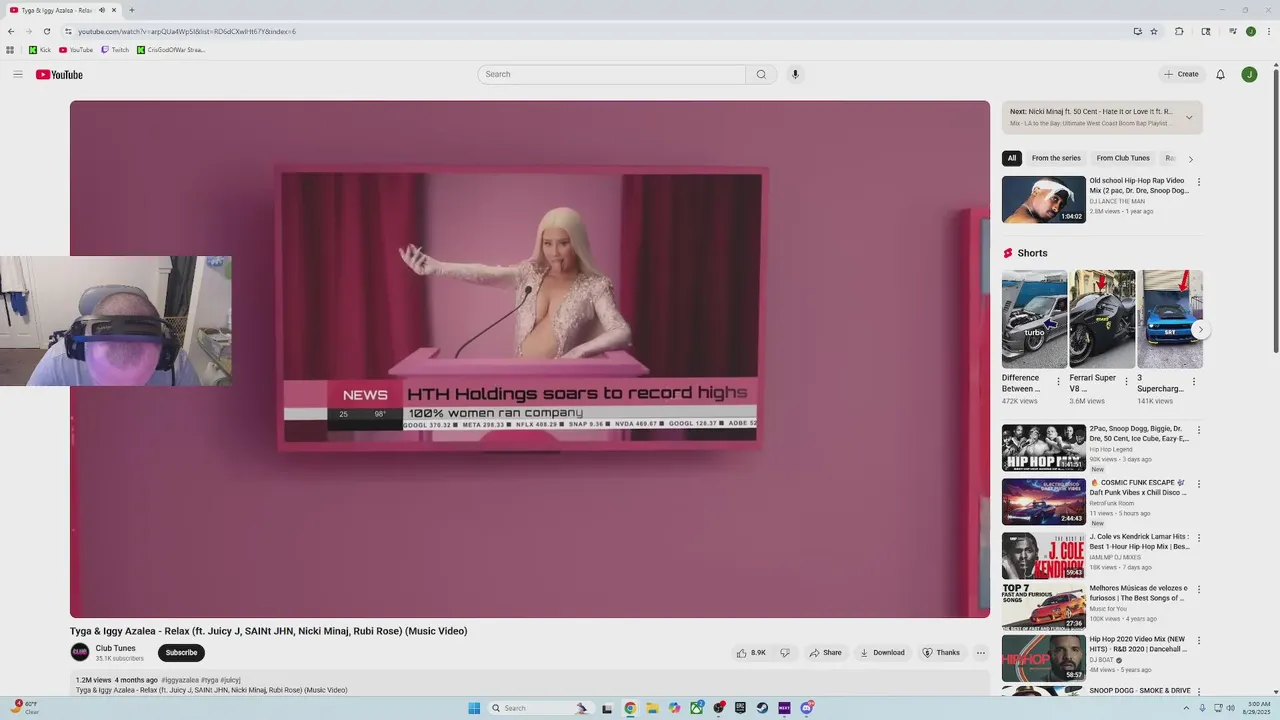Open a new browser tab
Image resolution: width=1280 pixels, height=720 pixels.
pos(131,10)
